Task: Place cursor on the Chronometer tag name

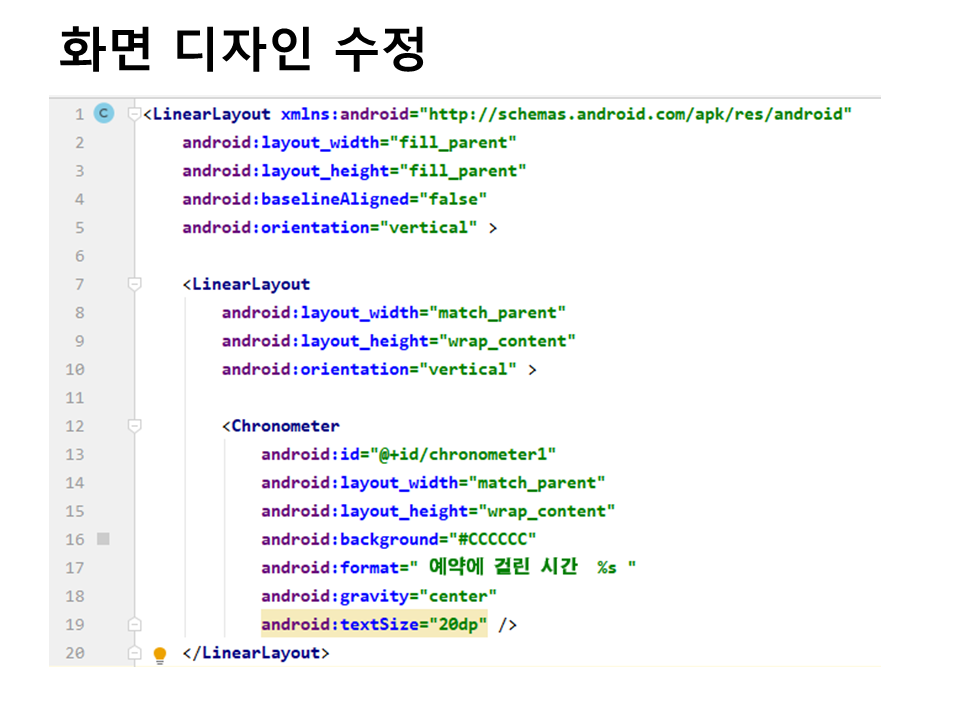Action: 285,426
